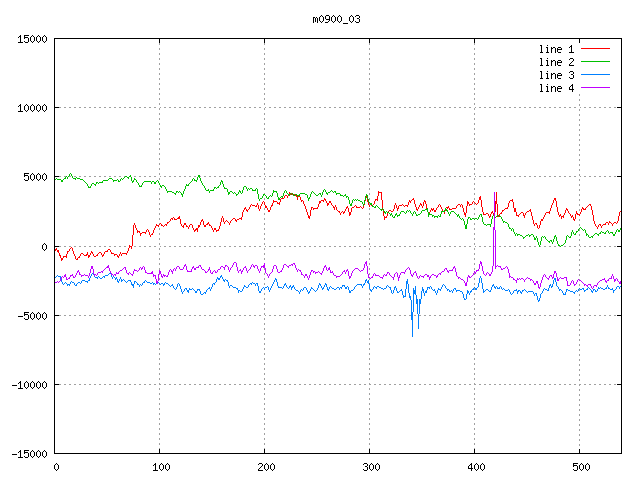The image size is (640, 480).
Task: Click the 200 x-axis tick label
Action: coord(264,466)
